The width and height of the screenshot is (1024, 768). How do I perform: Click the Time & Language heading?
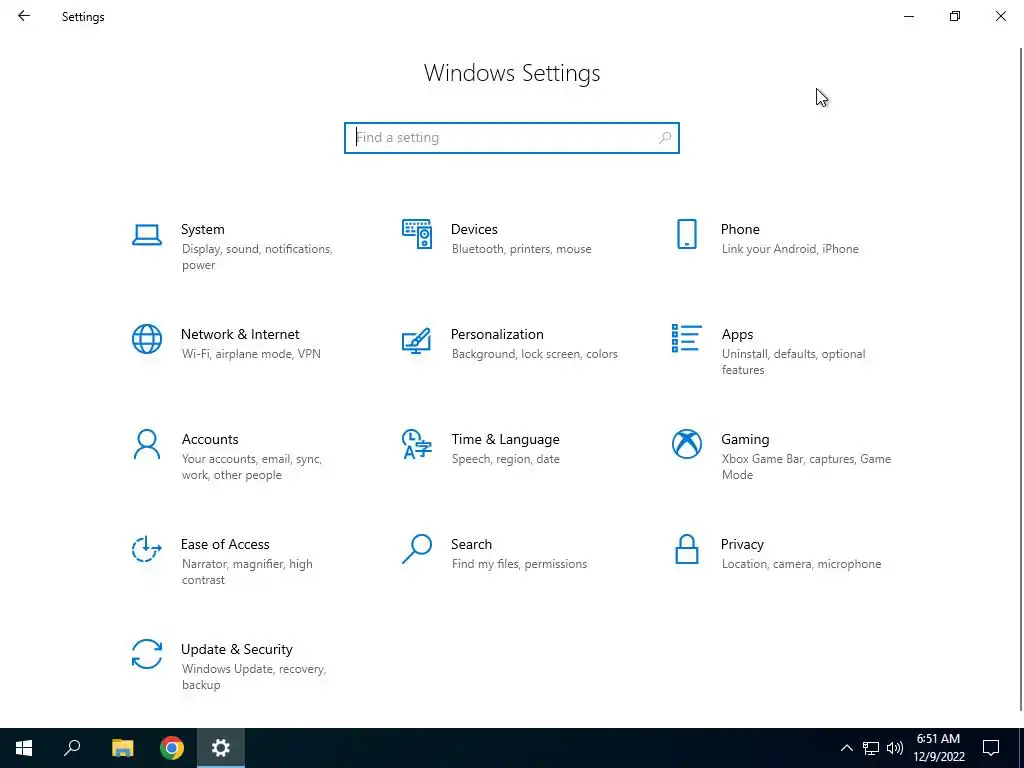pyautogui.click(x=505, y=440)
